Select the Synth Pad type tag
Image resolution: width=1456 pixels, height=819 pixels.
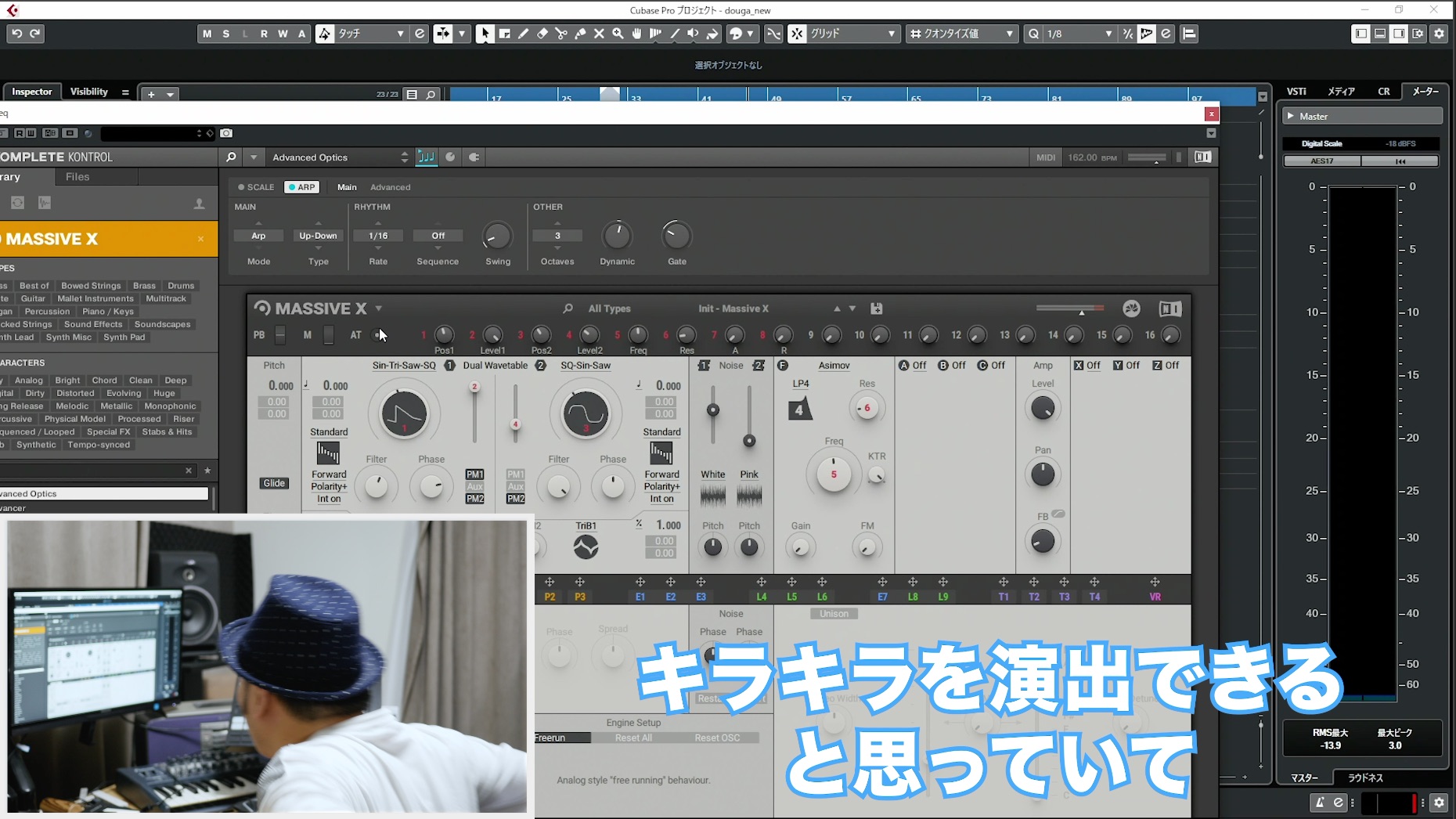click(x=124, y=337)
